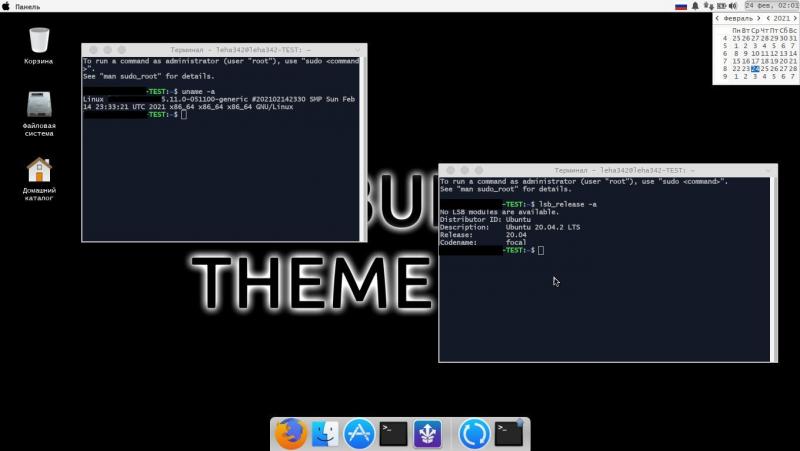Advance the calendar year past 2021

click(x=794, y=18)
